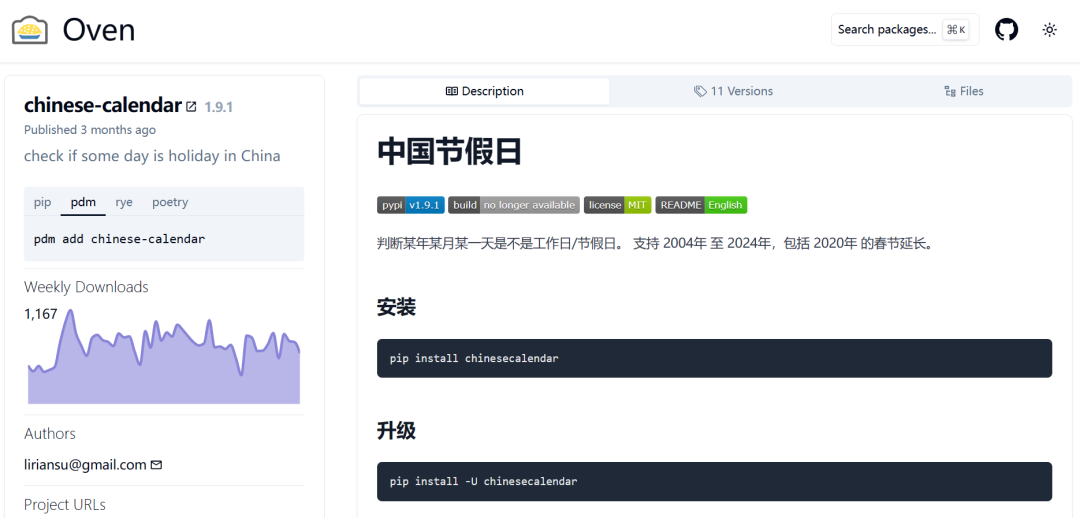Open external link icon beside chinese-calendar

click(191, 107)
